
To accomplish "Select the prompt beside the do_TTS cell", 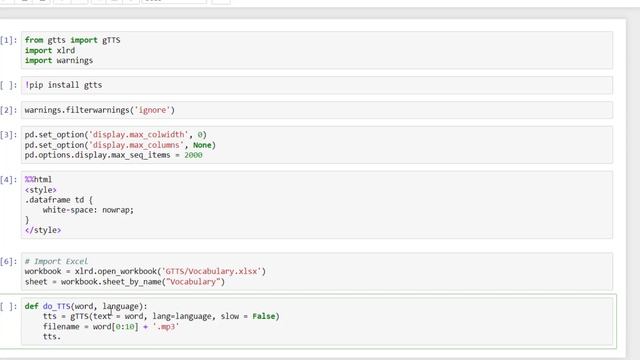I will point(9,306).
